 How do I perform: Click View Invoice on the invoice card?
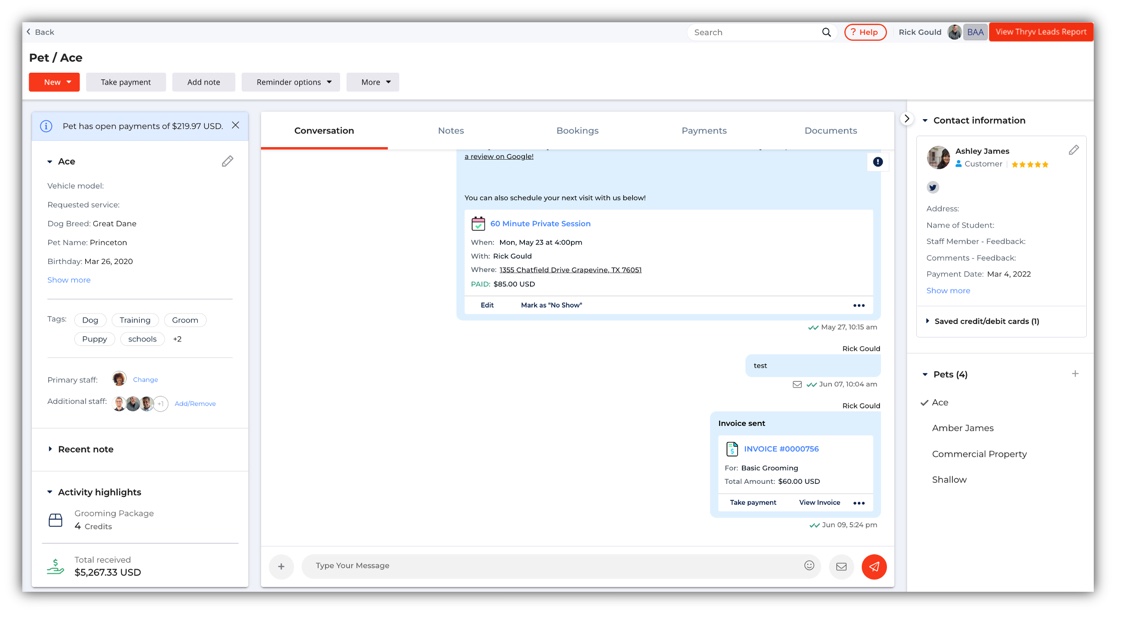(x=819, y=503)
